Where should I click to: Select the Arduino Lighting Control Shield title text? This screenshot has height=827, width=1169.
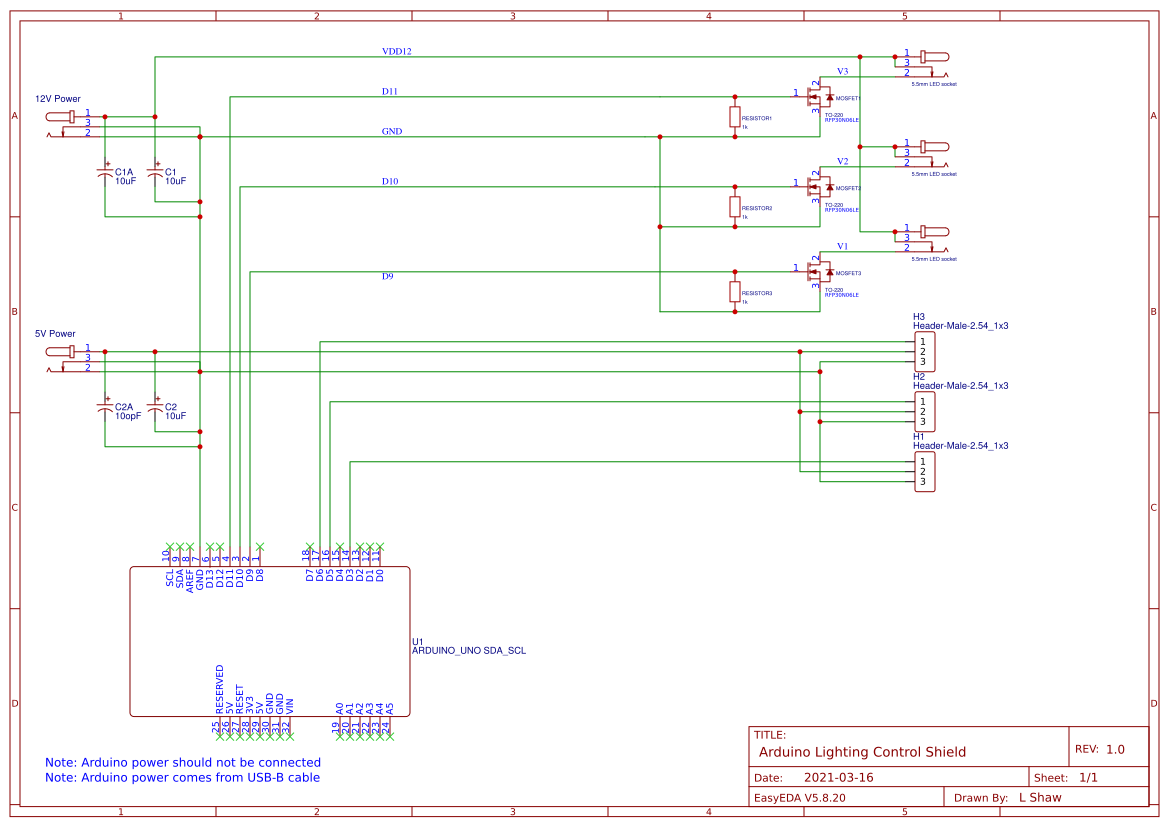point(862,752)
